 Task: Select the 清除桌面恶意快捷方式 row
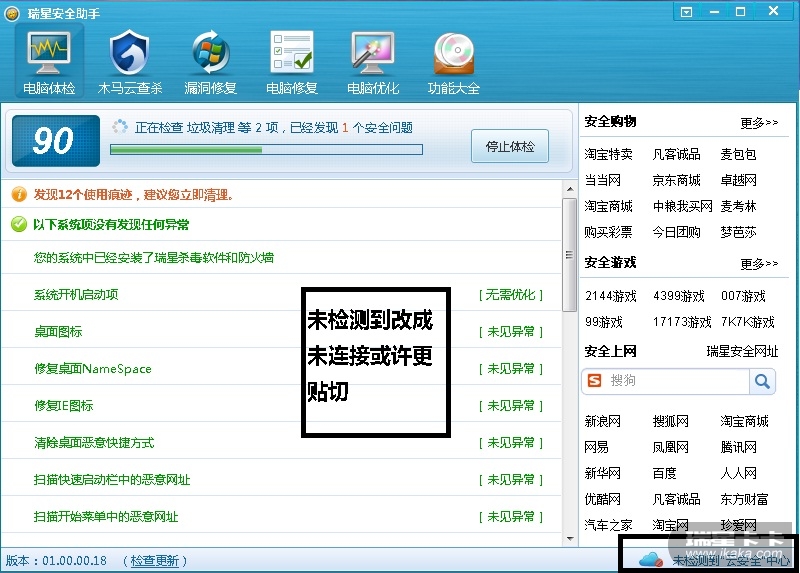281,442
